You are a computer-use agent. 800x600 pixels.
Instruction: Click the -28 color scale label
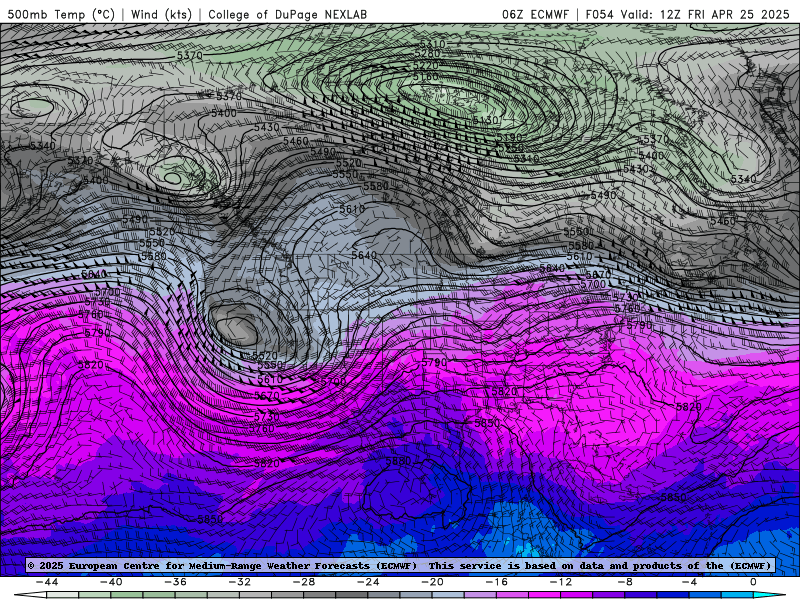pyautogui.click(x=304, y=582)
